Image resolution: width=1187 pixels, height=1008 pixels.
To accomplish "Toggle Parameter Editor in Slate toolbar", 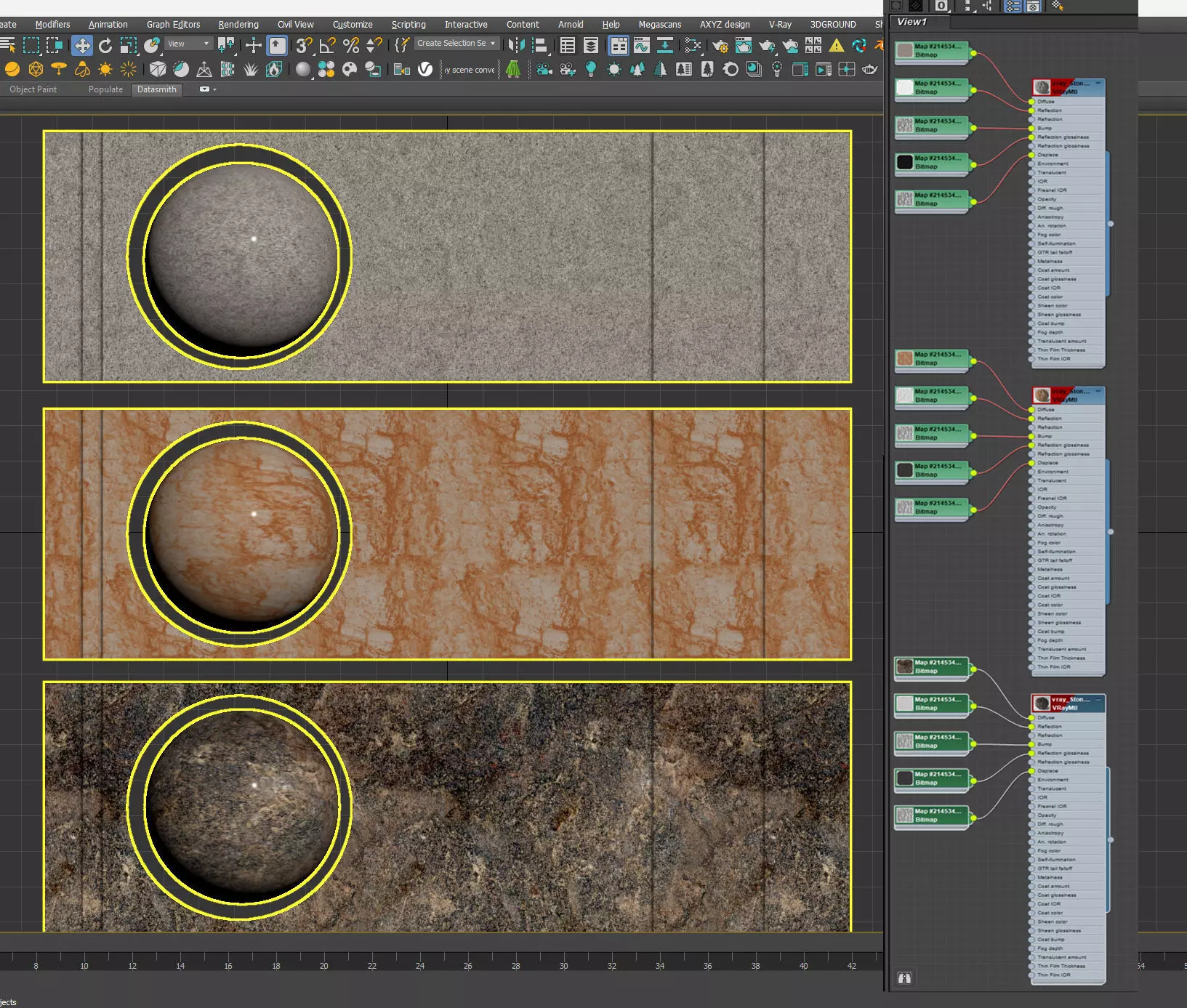I will click(x=1033, y=6).
